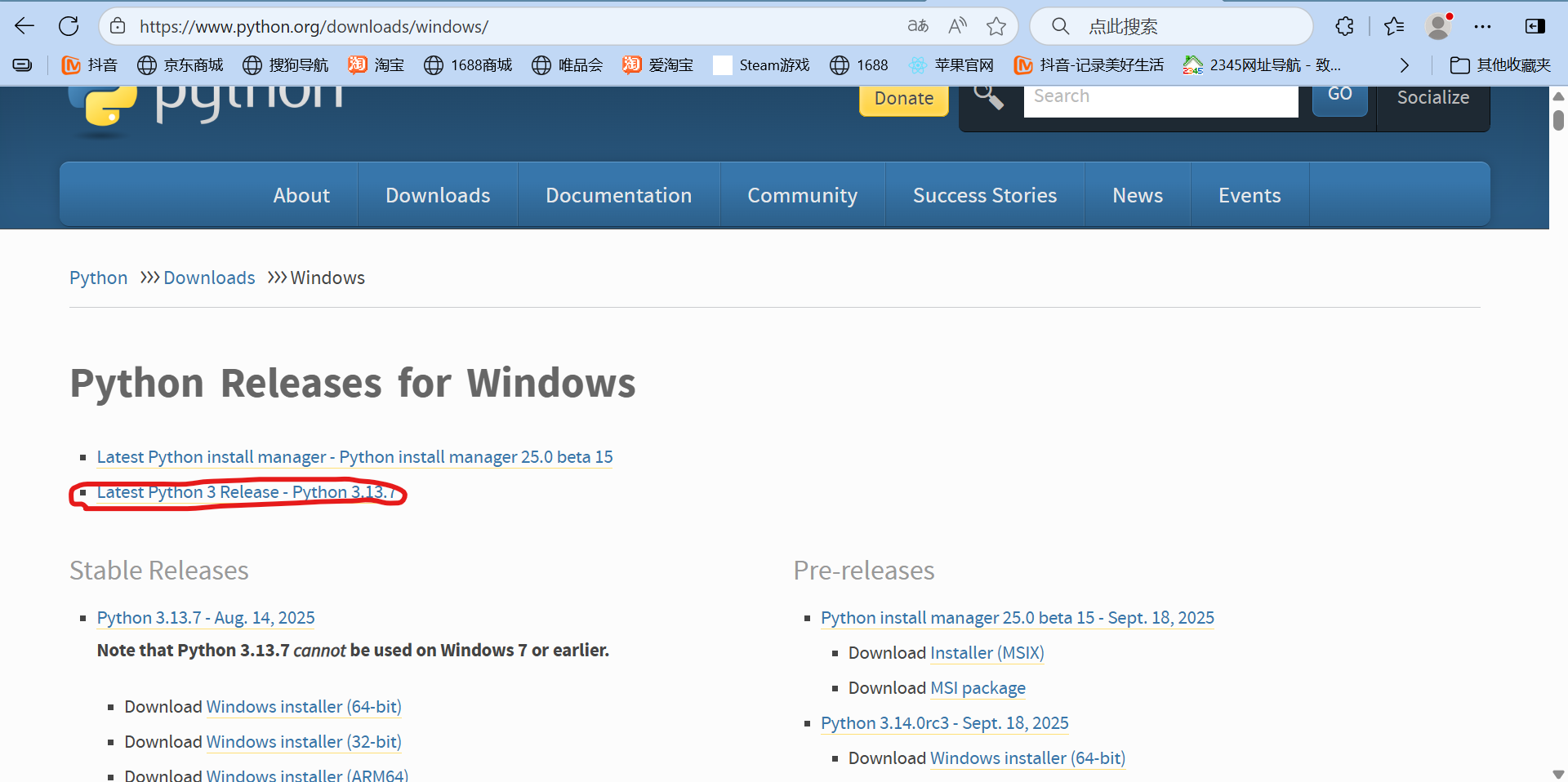Go back using the browser back arrow
This screenshot has height=782, width=1568.
click(x=24, y=26)
